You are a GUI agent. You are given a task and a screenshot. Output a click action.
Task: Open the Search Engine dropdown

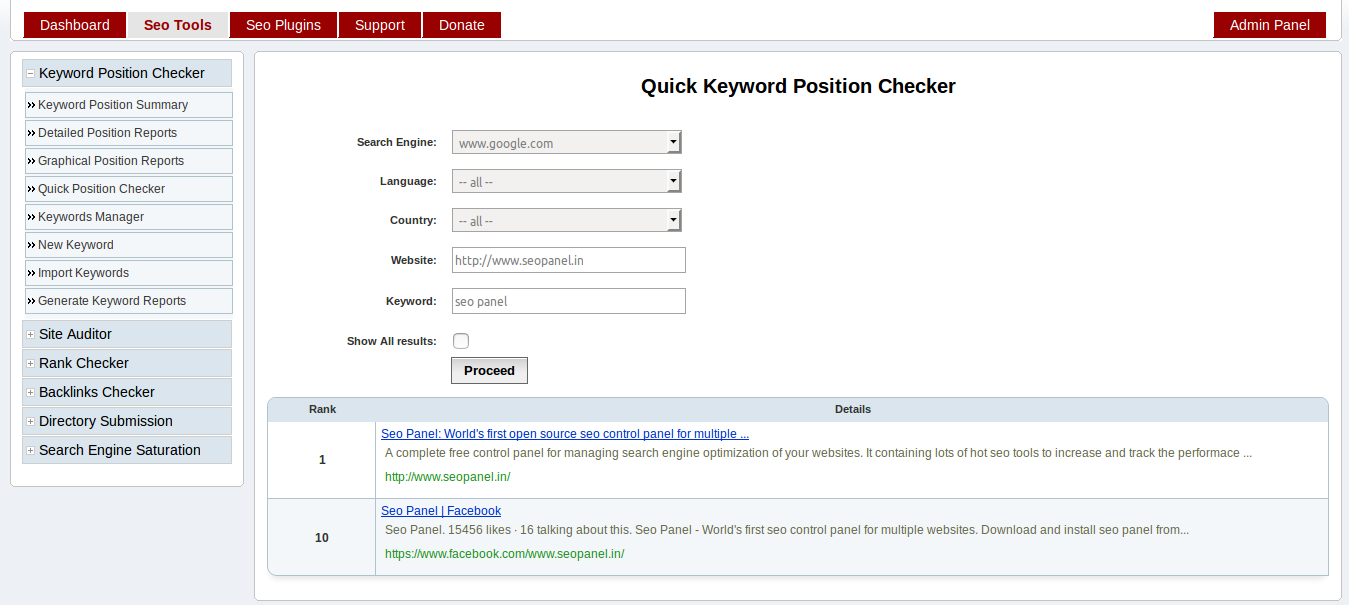566,142
